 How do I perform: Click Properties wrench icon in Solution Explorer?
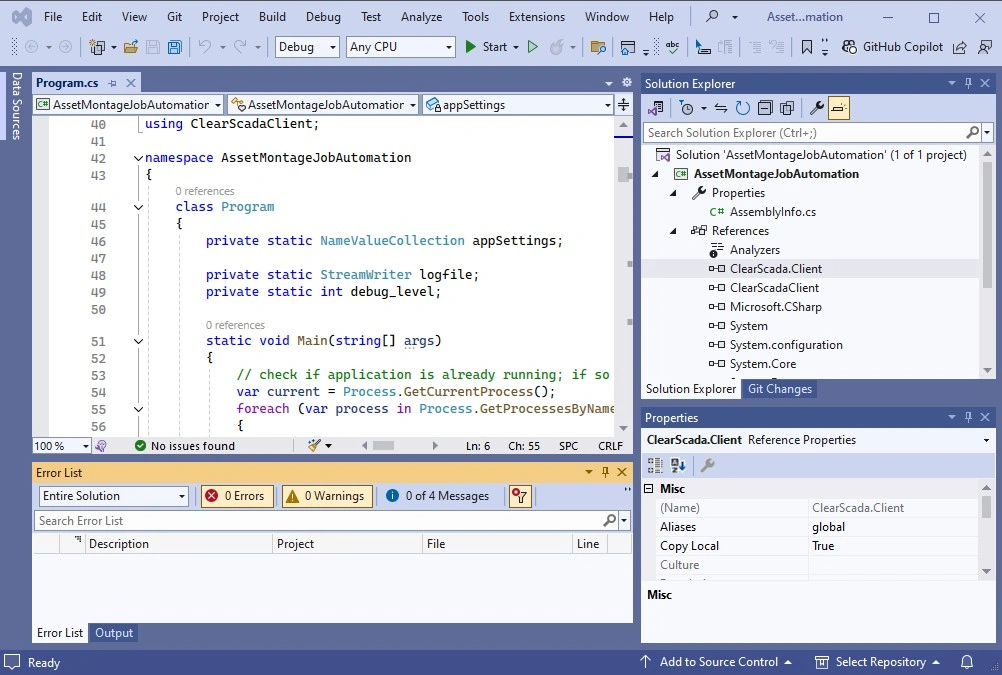click(x=816, y=108)
